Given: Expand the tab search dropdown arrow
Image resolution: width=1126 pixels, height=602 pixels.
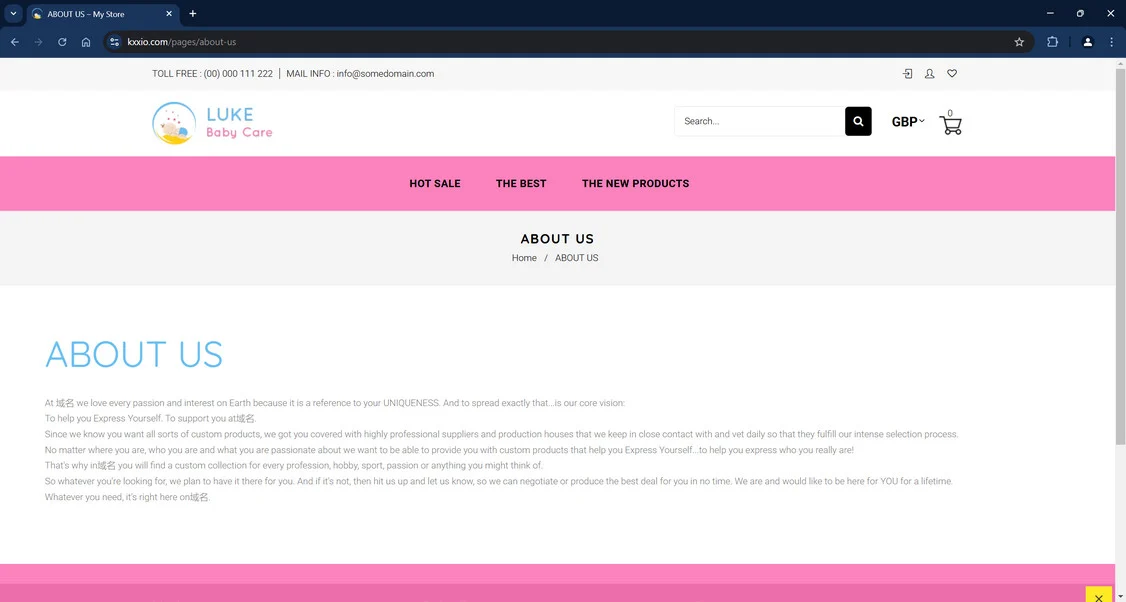Looking at the screenshot, I should (x=13, y=14).
